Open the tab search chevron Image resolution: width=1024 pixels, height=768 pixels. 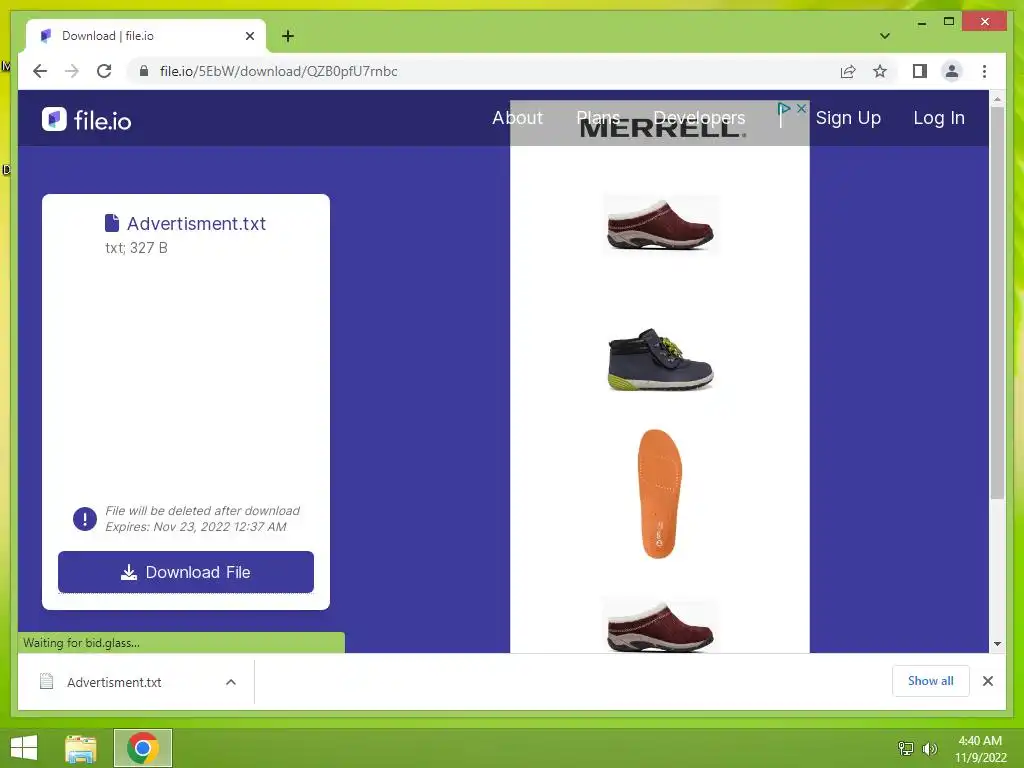tap(884, 36)
